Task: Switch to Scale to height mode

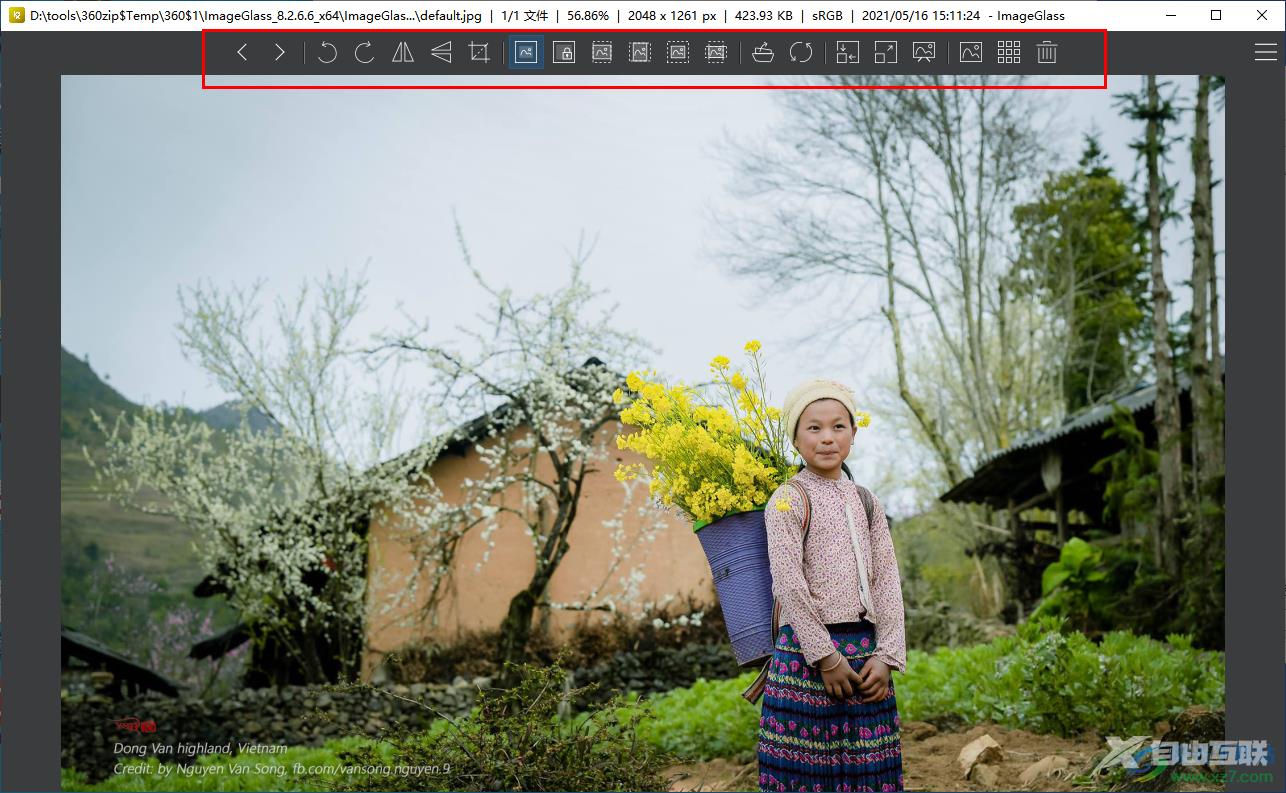Action: pos(640,53)
